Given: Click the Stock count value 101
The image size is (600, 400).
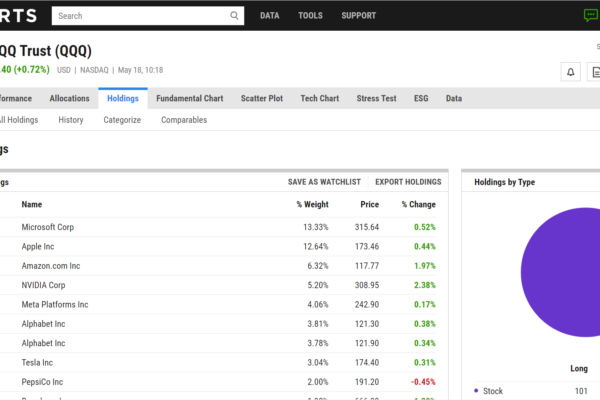Looking at the screenshot, I should click(581, 391).
